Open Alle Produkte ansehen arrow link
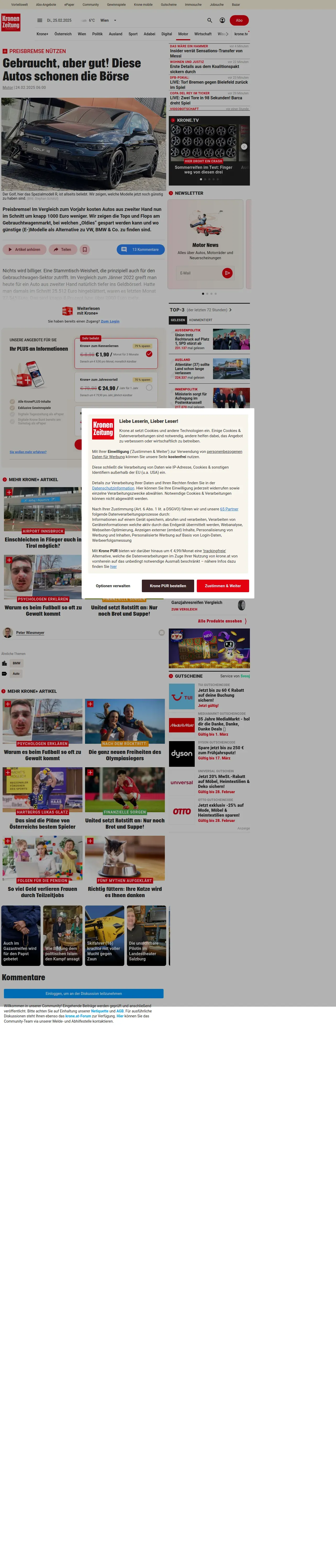 pos(222,621)
